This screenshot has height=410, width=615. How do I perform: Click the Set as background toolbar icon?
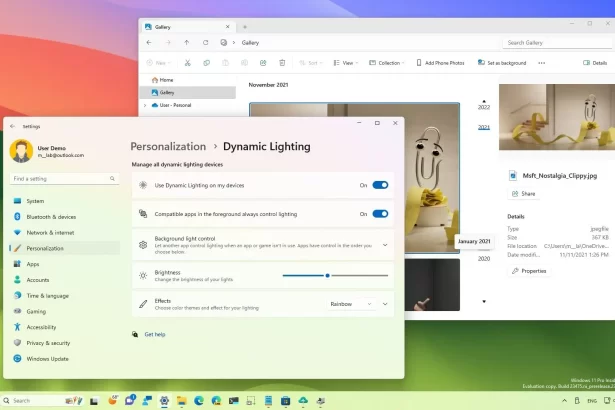pos(481,62)
